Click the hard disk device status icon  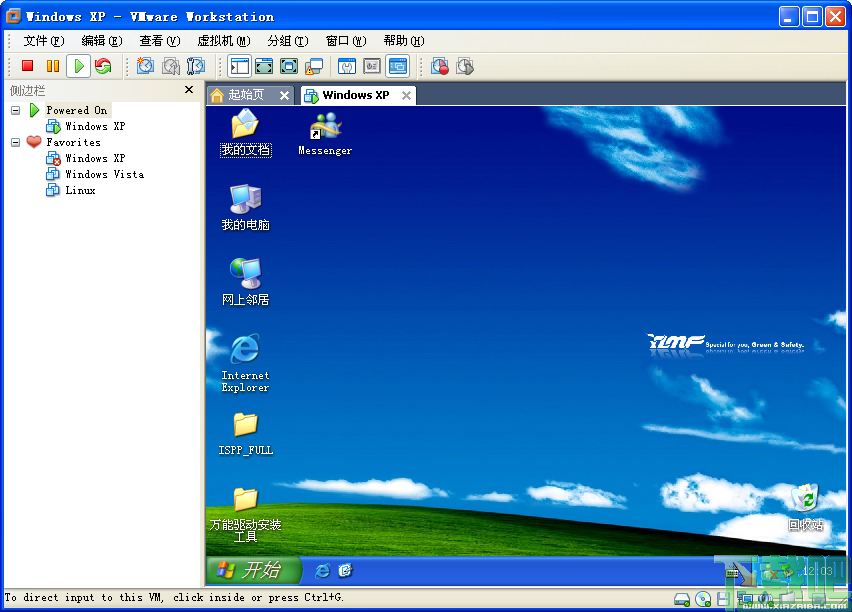682,599
